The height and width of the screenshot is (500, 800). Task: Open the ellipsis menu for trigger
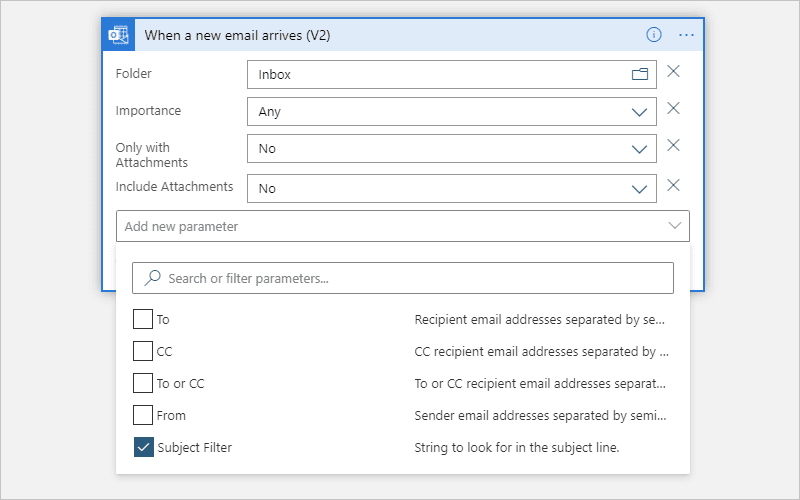(x=686, y=35)
